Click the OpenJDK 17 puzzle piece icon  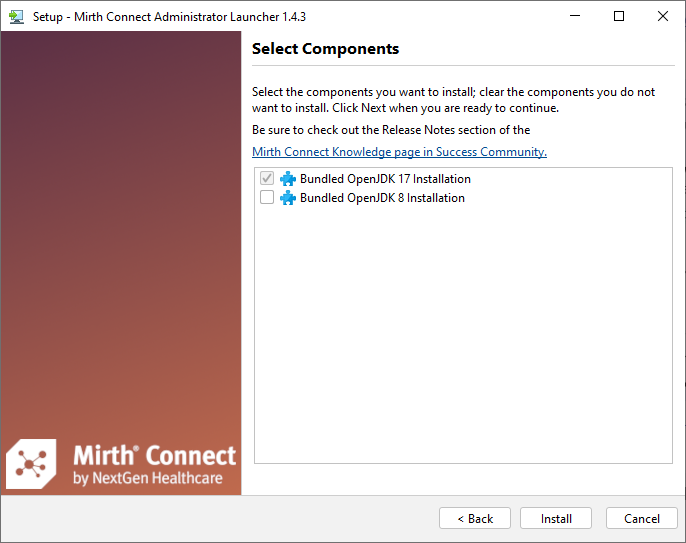tap(288, 179)
